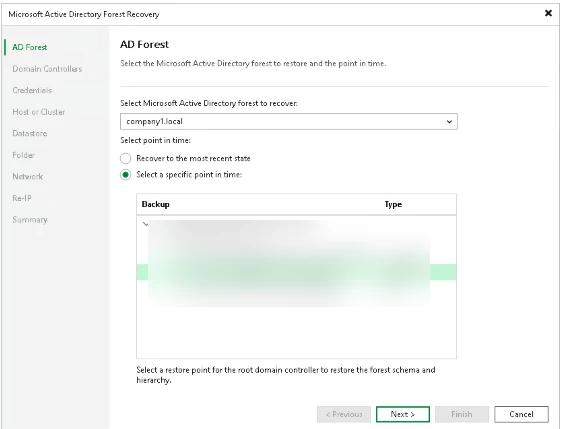Sort by the Type column header
Viewport: 561px width, 429px height.
click(x=393, y=204)
